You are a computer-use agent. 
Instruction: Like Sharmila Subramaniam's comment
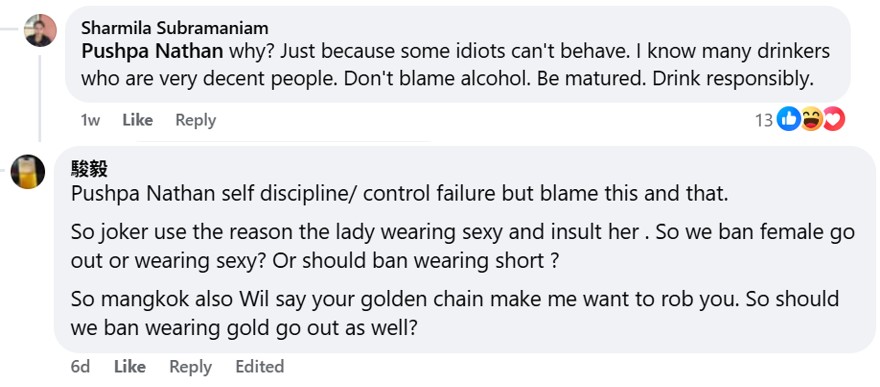(138, 120)
